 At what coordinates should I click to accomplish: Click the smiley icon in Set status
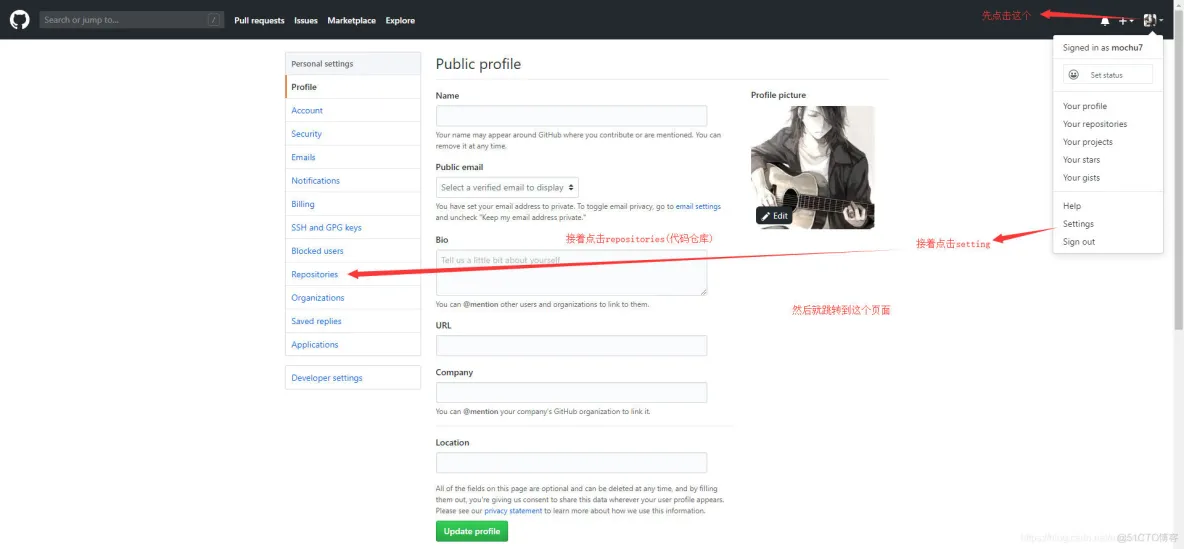click(x=1074, y=75)
